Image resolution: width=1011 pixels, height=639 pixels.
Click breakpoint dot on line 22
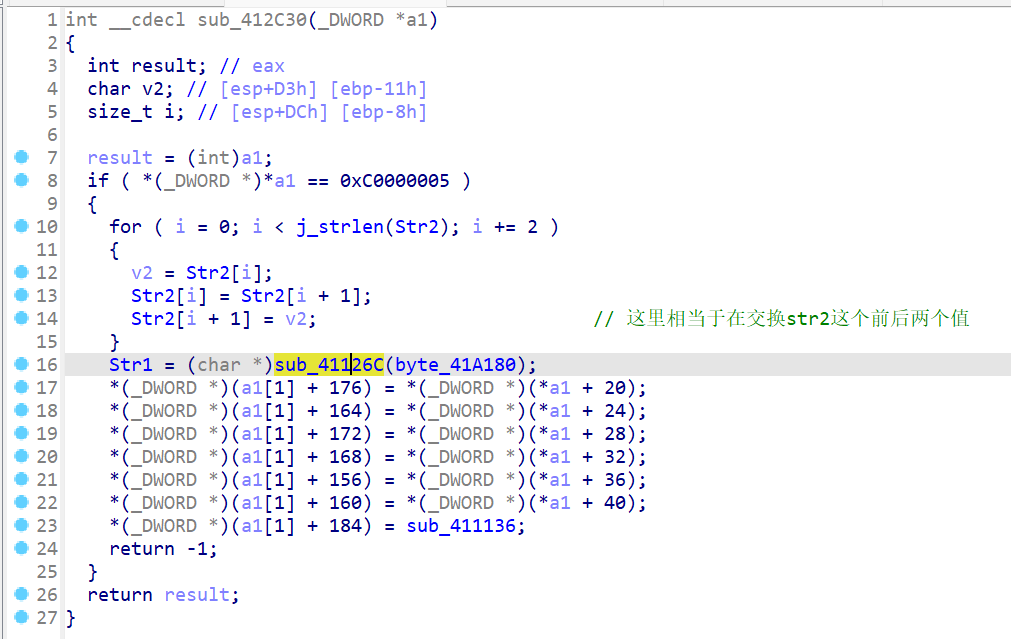pyautogui.click(x=21, y=502)
